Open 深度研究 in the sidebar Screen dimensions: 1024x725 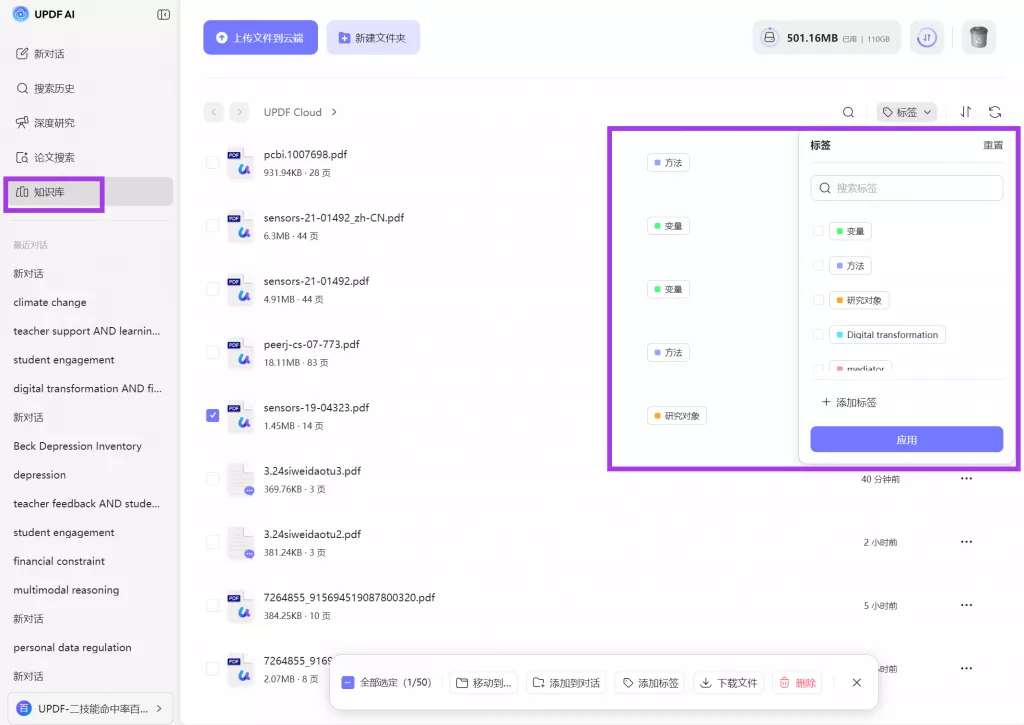54,123
